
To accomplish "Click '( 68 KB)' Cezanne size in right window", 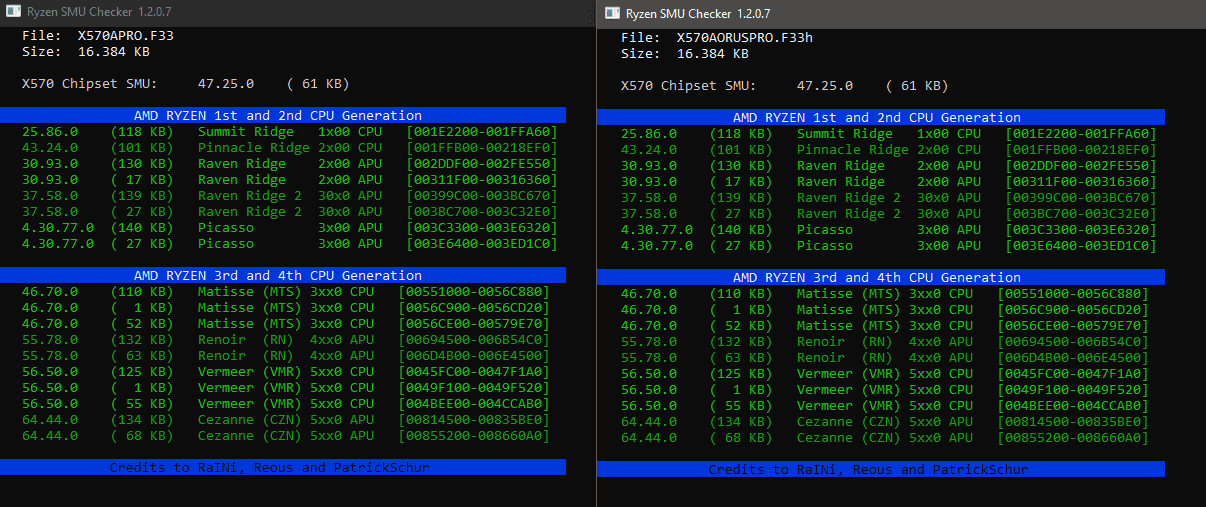I will click(741, 438).
